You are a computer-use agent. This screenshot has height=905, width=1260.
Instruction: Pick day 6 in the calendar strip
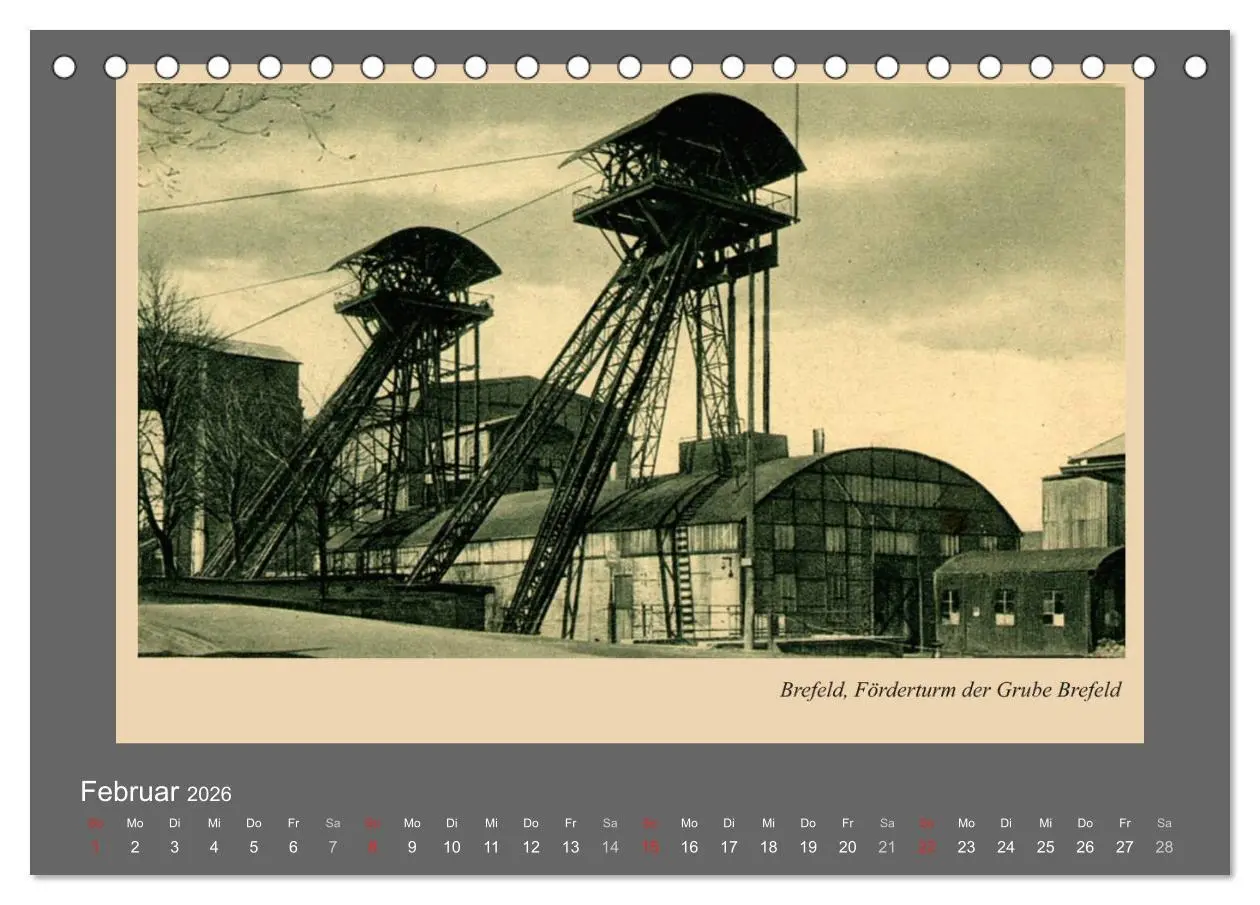293,847
